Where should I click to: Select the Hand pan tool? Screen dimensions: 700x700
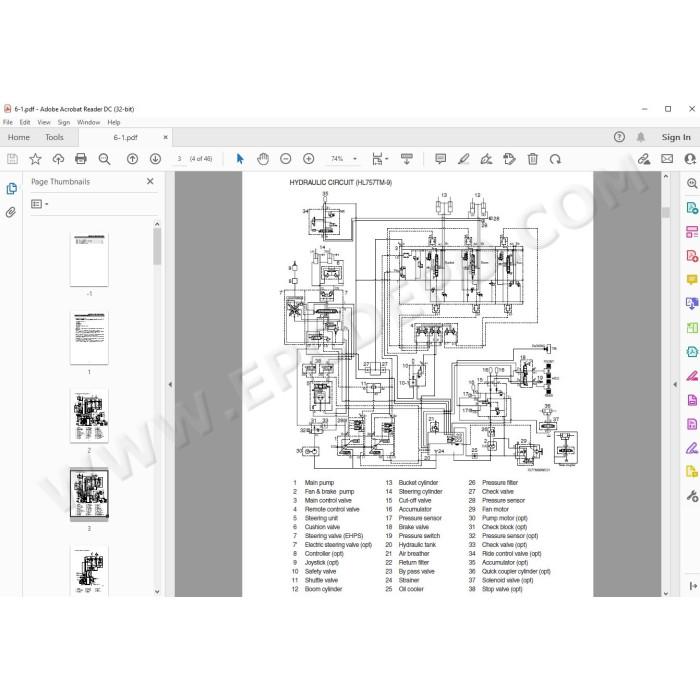[x=263, y=159]
